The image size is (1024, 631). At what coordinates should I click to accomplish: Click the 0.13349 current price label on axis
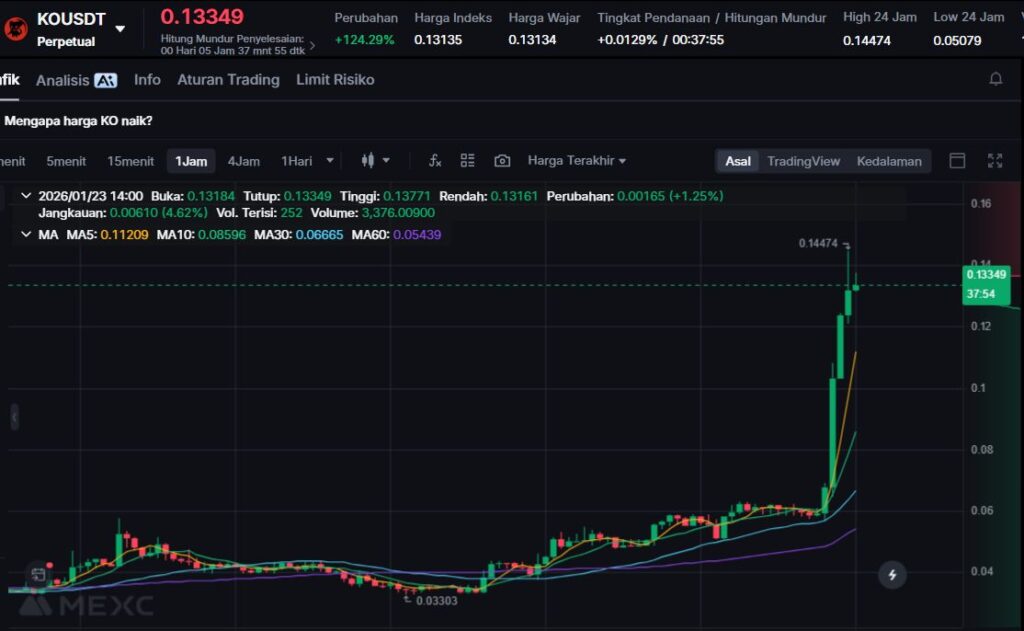pos(986,274)
